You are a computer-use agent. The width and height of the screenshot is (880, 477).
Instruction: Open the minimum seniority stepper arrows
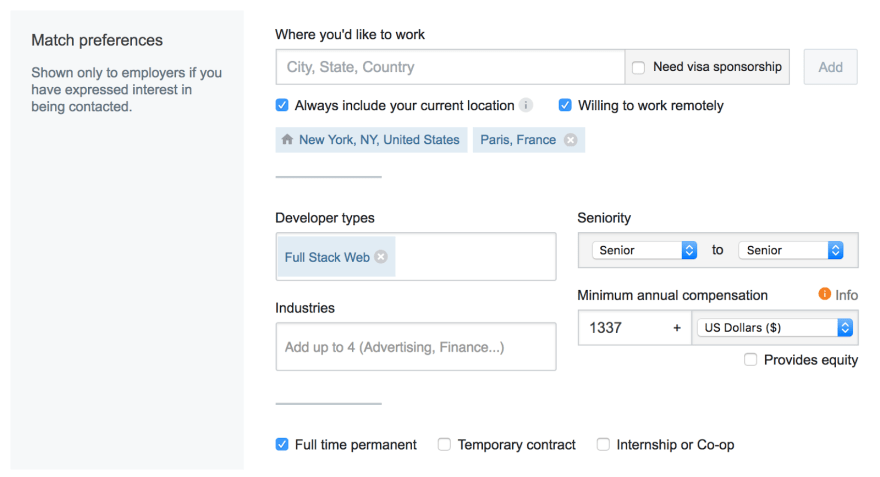pos(689,250)
